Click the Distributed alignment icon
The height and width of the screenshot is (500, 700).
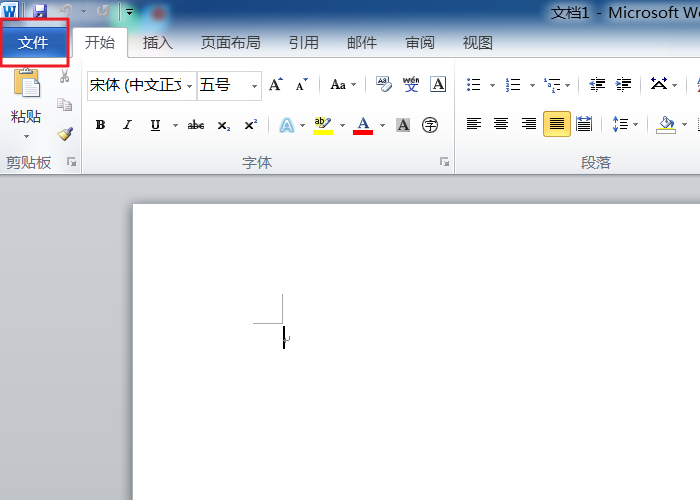[x=584, y=124]
